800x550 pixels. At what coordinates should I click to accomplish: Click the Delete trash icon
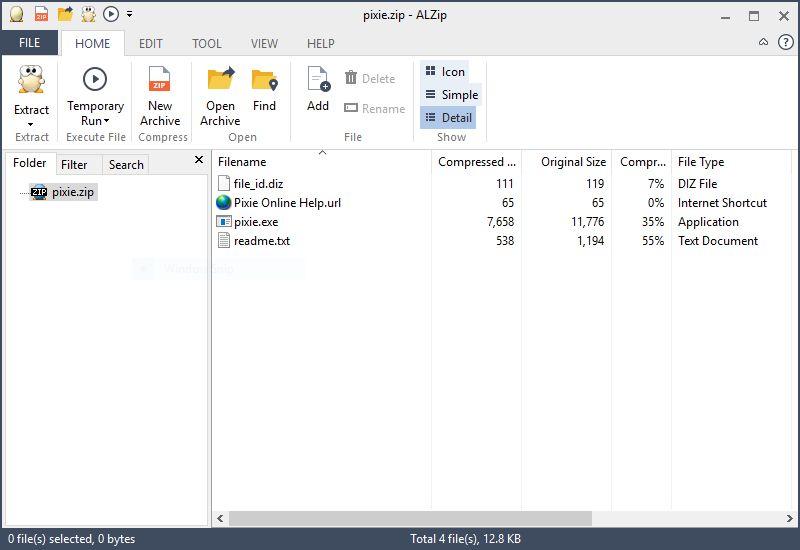(x=351, y=78)
